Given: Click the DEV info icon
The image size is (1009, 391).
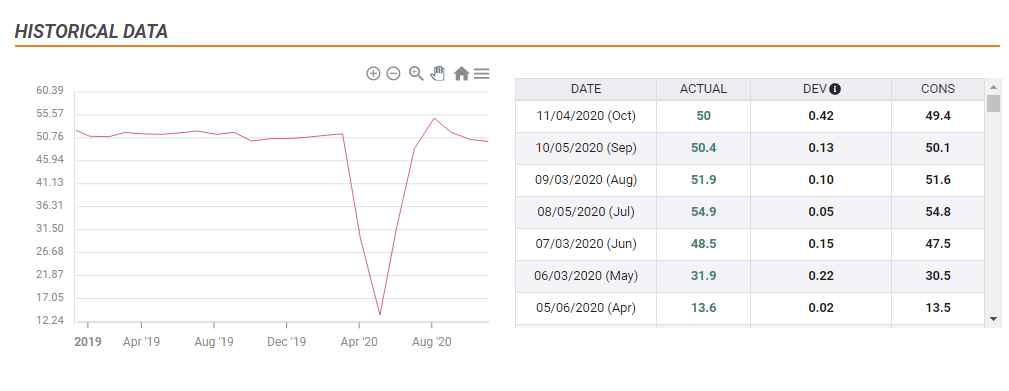Looking at the screenshot, I should pos(835,89).
